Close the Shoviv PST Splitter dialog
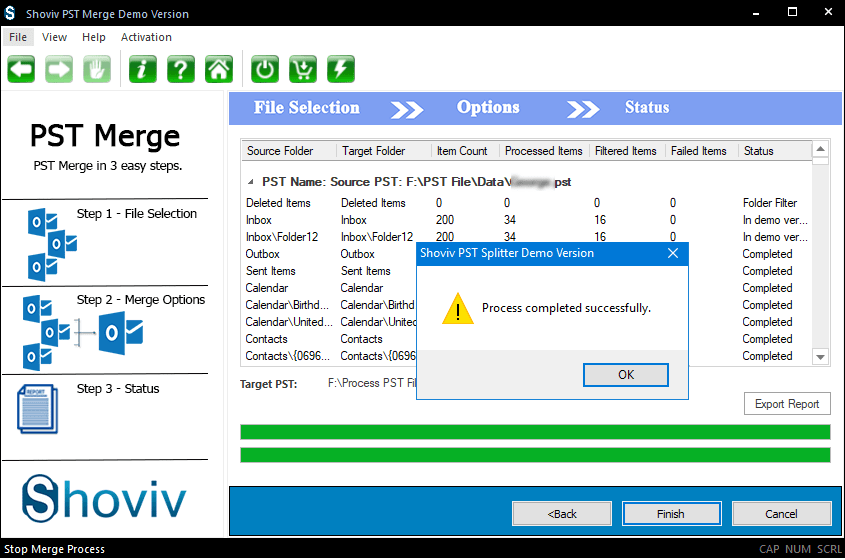The width and height of the screenshot is (845, 560). 673,253
